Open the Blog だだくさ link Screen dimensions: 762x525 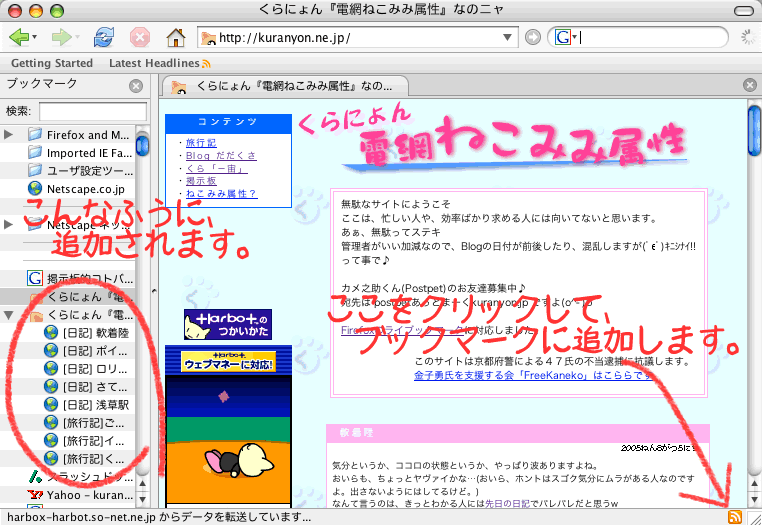coord(220,156)
